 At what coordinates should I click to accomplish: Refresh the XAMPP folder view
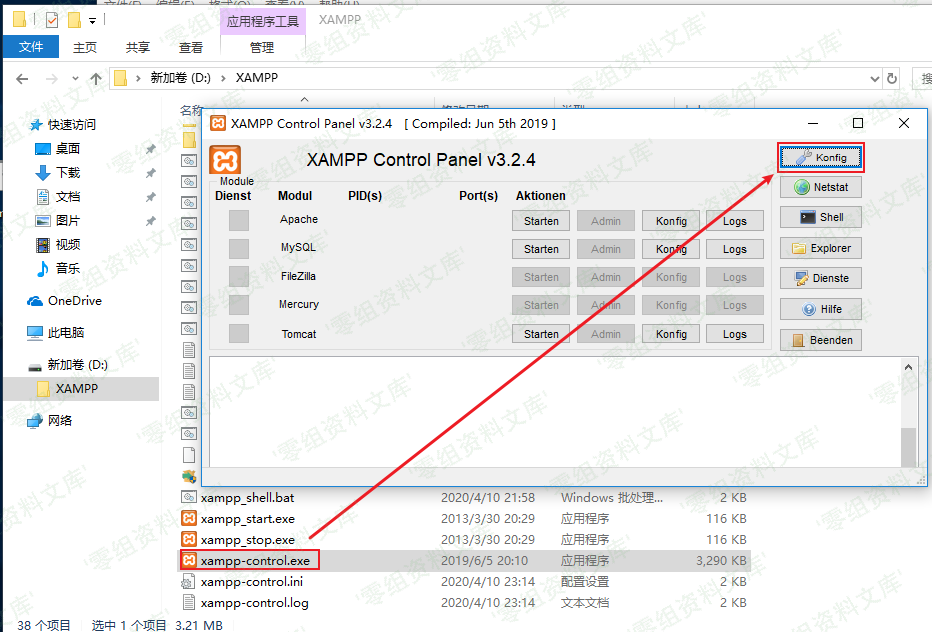point(892,78)
